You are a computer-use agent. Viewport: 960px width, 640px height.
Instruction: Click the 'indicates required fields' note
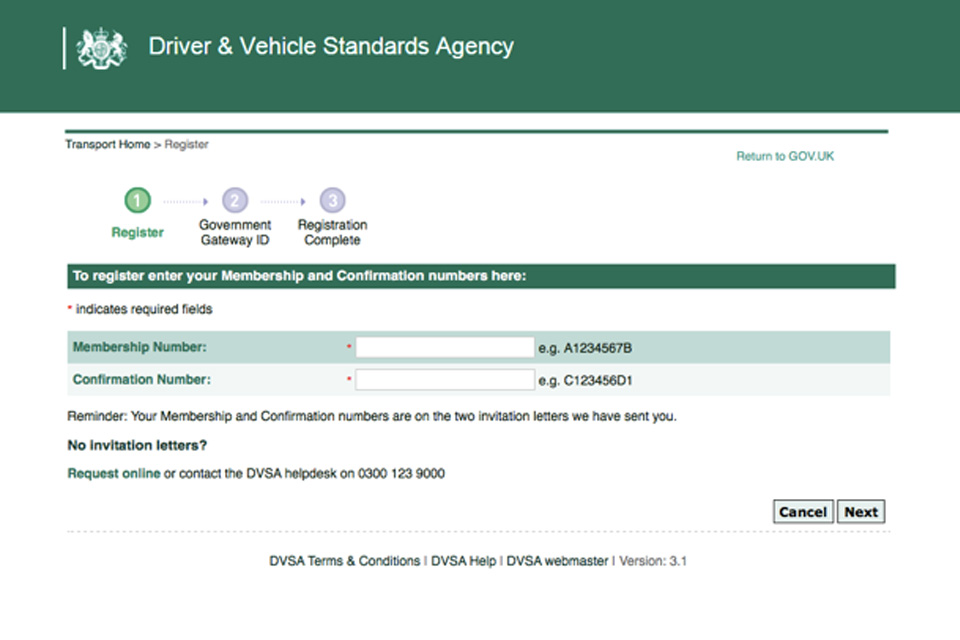(x=144, y=309)
